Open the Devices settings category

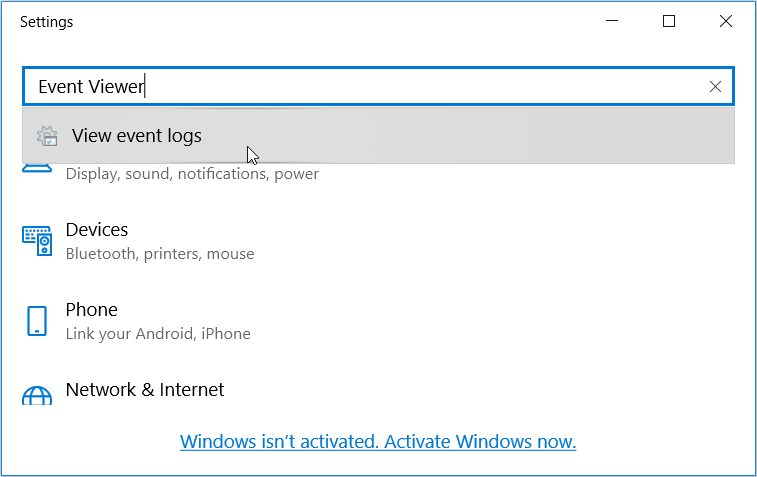tap(97, 230)
